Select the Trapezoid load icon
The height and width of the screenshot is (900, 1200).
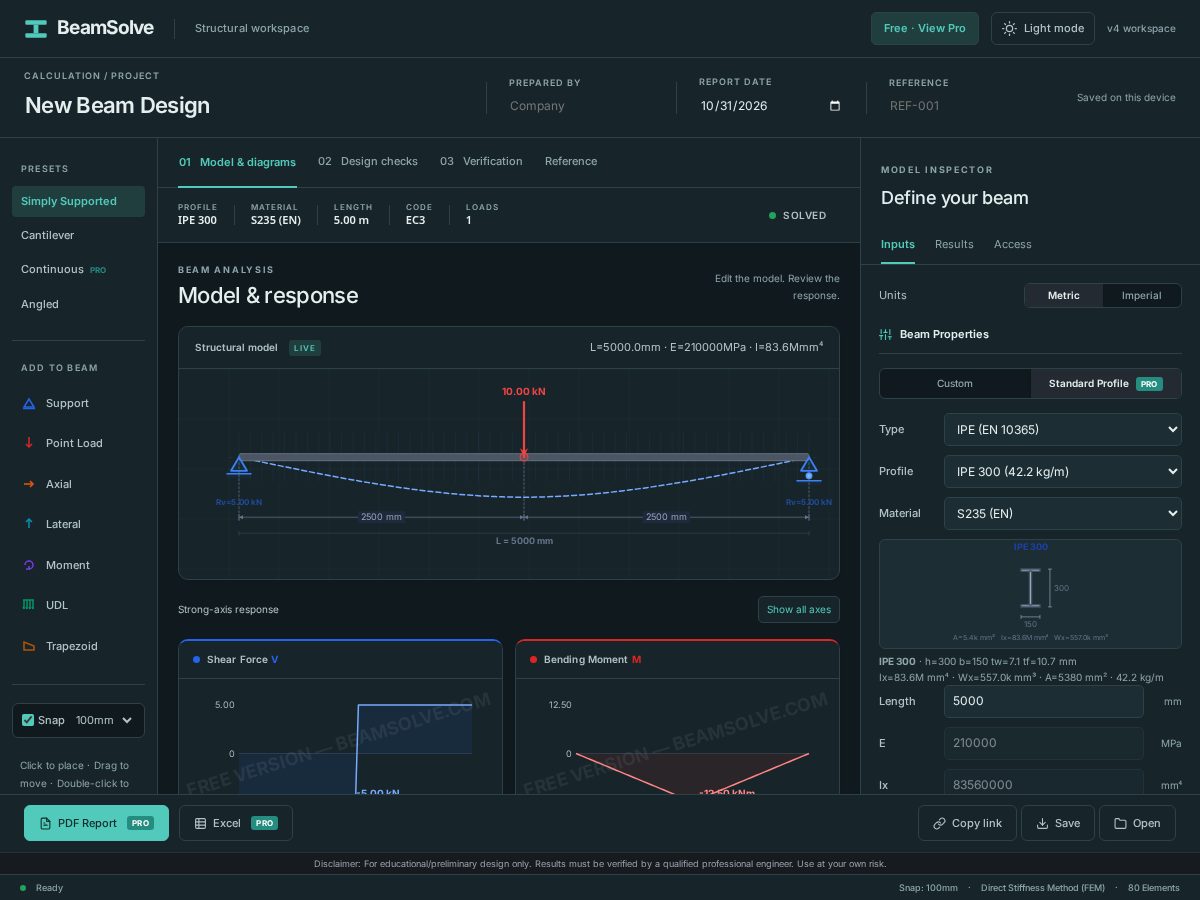(29, 646)
